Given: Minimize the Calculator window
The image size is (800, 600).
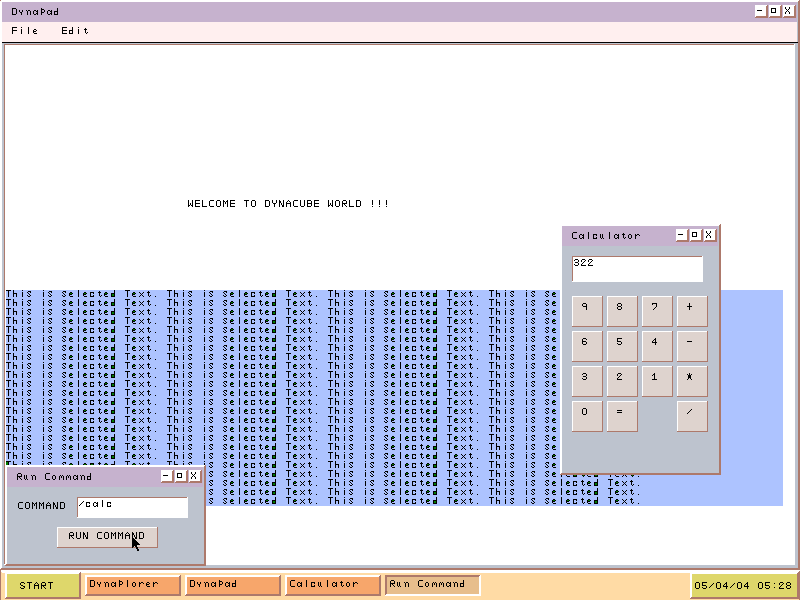Looking at the screenshot, I should pyautogui.click(x=681, y=235).
